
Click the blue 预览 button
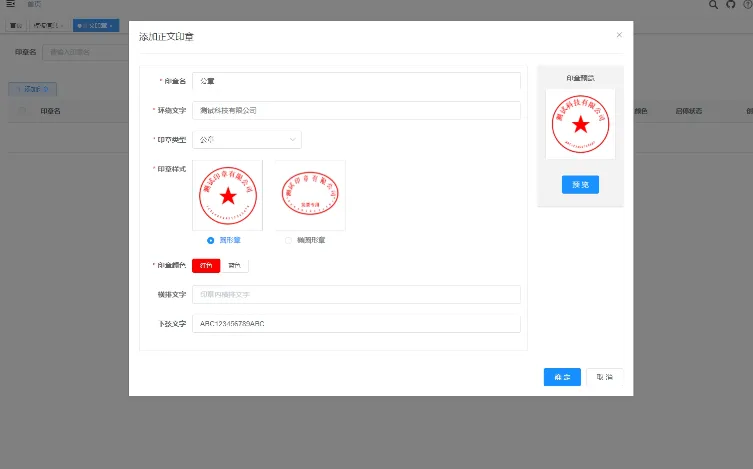580,184
